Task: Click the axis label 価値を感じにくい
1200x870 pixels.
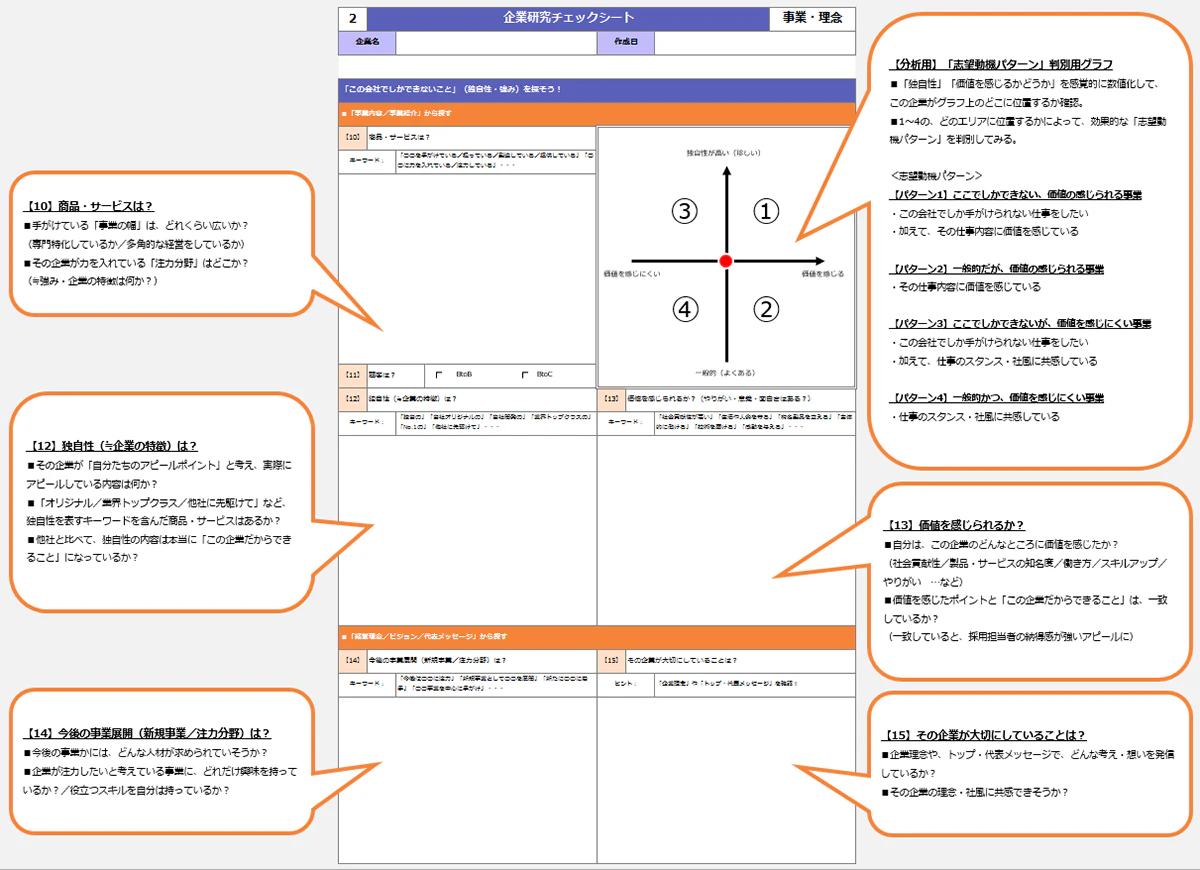Action: [631, 273]
